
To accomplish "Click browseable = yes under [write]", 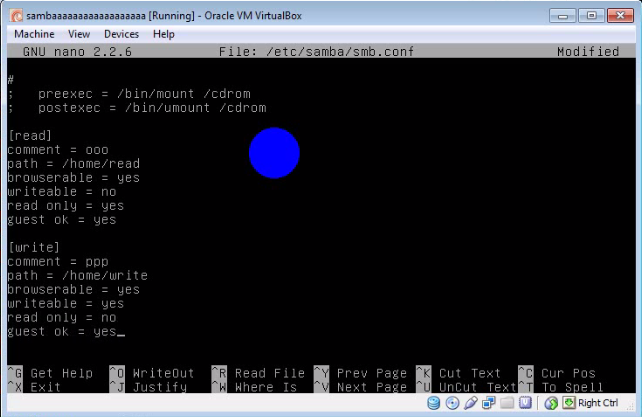I will pos(74,289).
